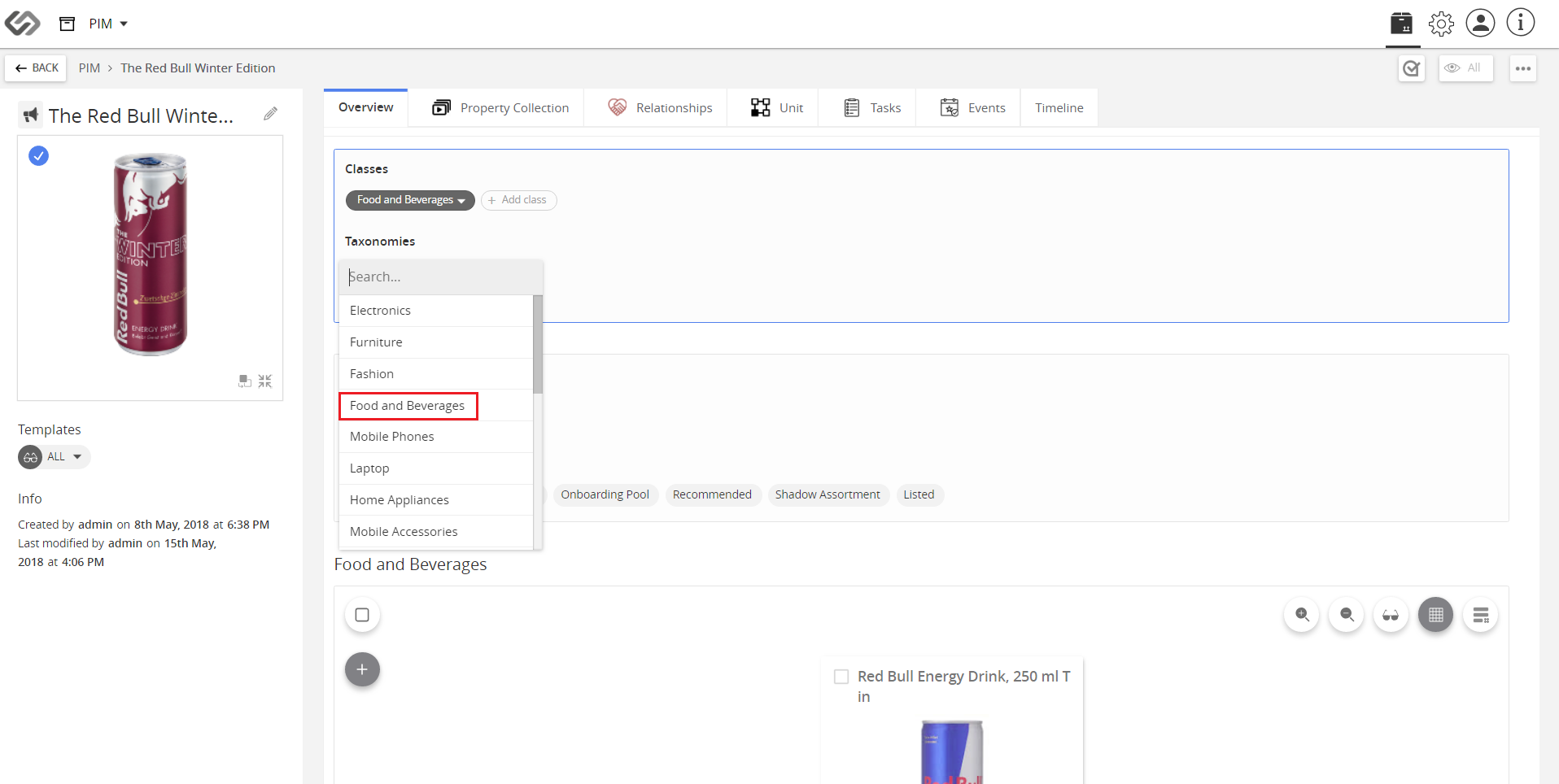The height and width of the screenshot is (784, 1559).
Task: Open the settings gear icon
Action: (x=1441, y=24)
